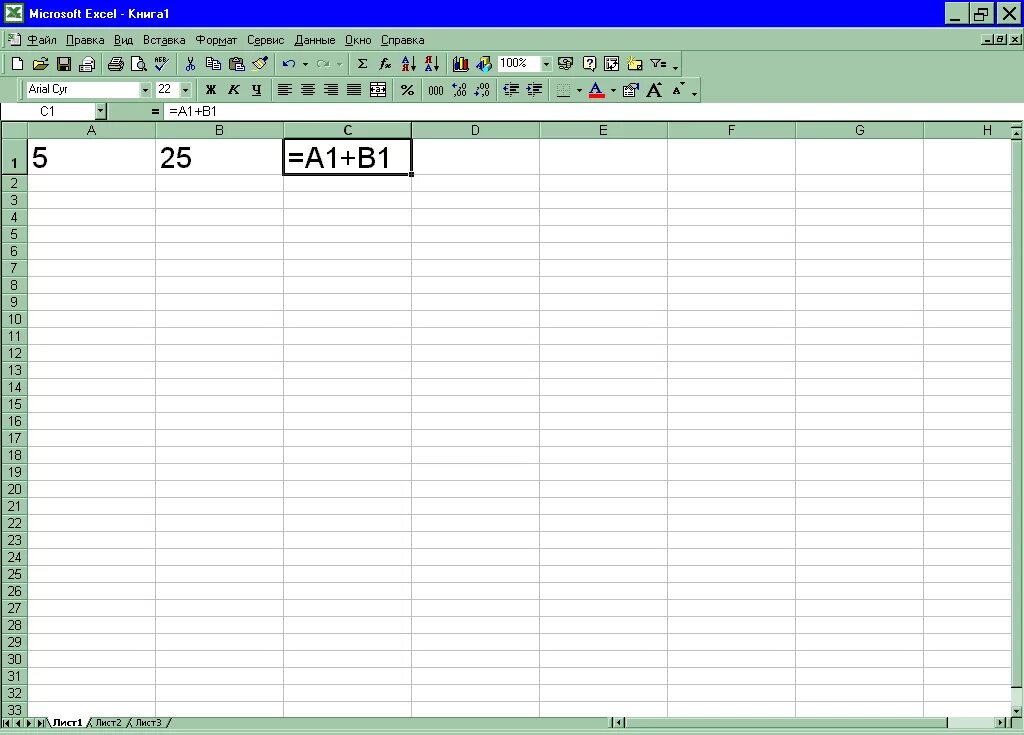Click the help question mark icon
Image resolution: width=1024 pixels, height=735 pixels.
pyautogui.click(x=589, y=63)
